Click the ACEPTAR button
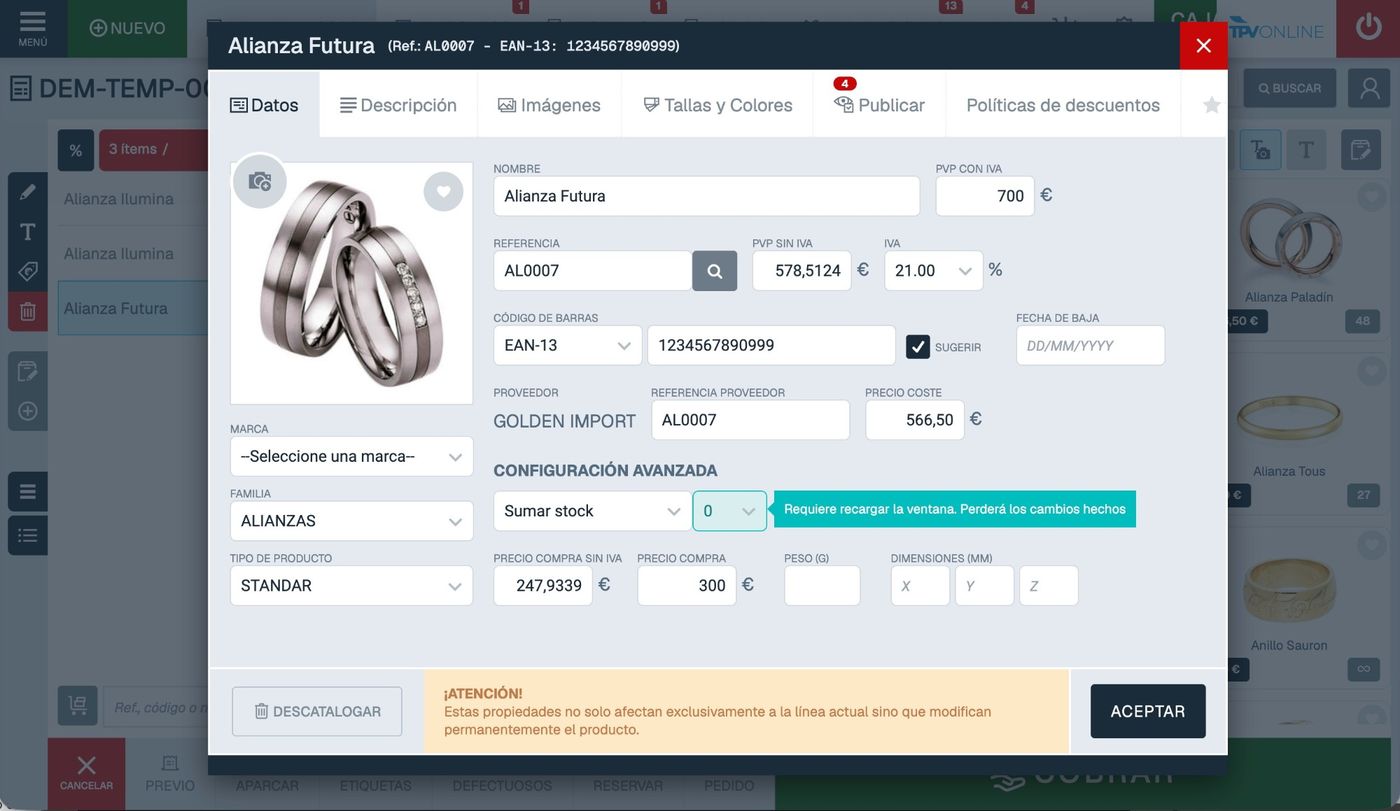This screenshot has height=811, width=1400. pos(1148,711)
